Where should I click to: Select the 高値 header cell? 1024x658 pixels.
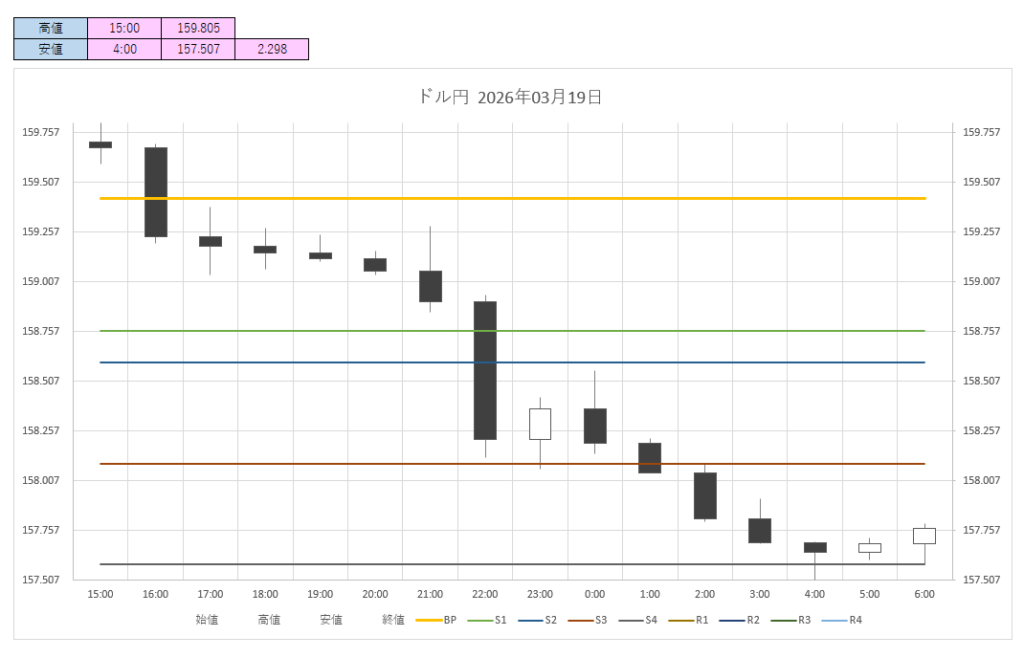50,28
